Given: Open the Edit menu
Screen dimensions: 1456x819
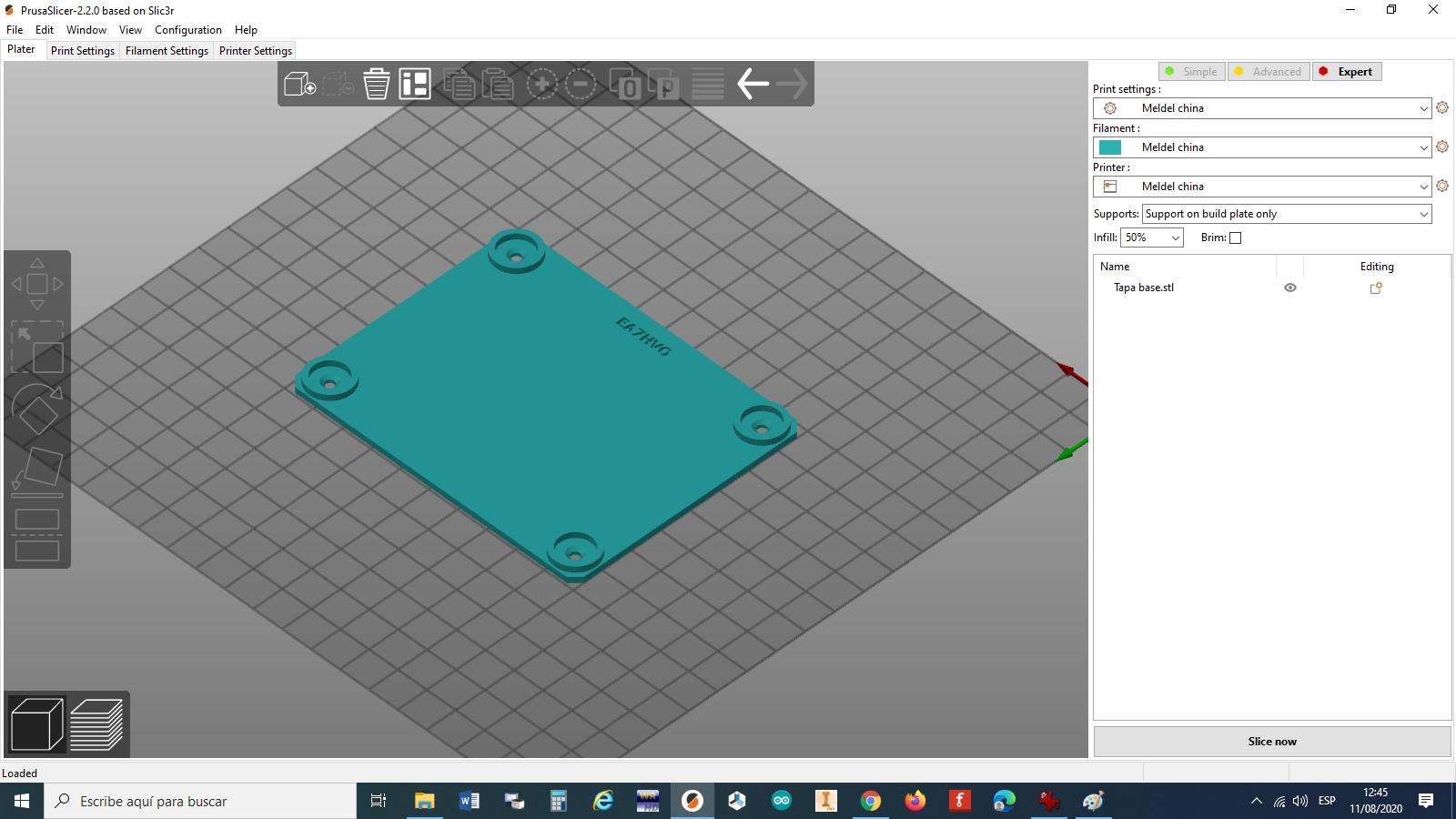Looking at the screenshot, I should 45,30.
